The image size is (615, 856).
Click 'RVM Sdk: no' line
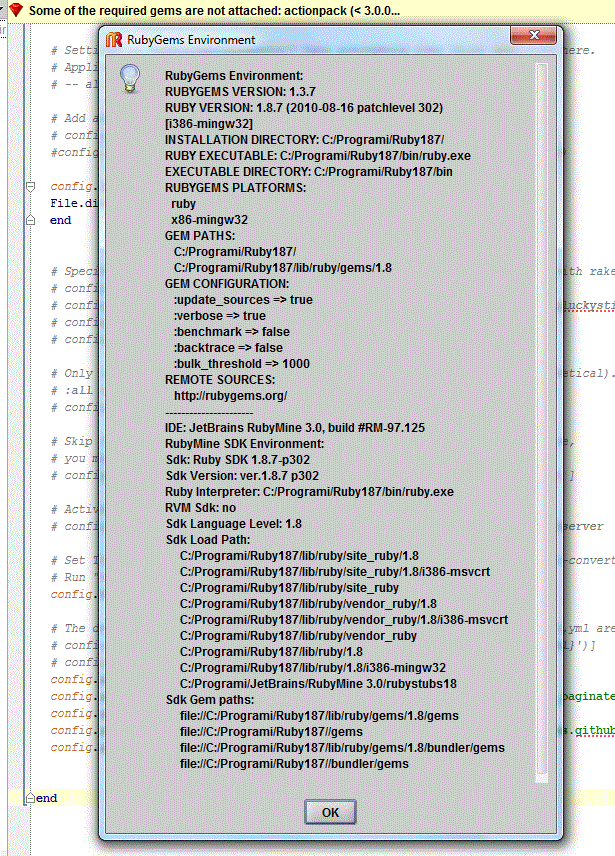coord(201,508)
